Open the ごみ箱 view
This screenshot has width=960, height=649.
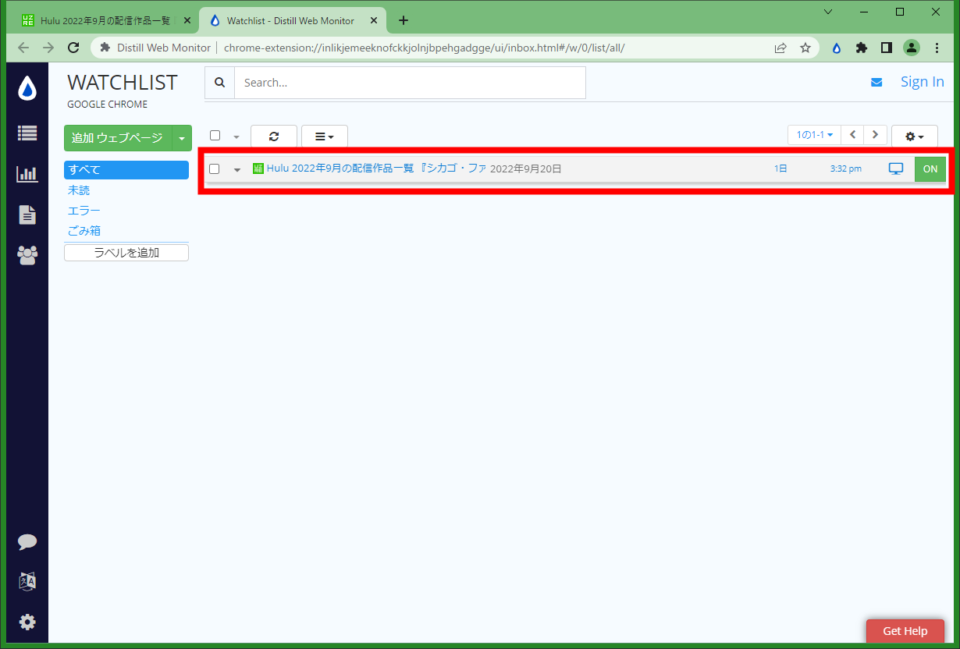coord(83,230)
